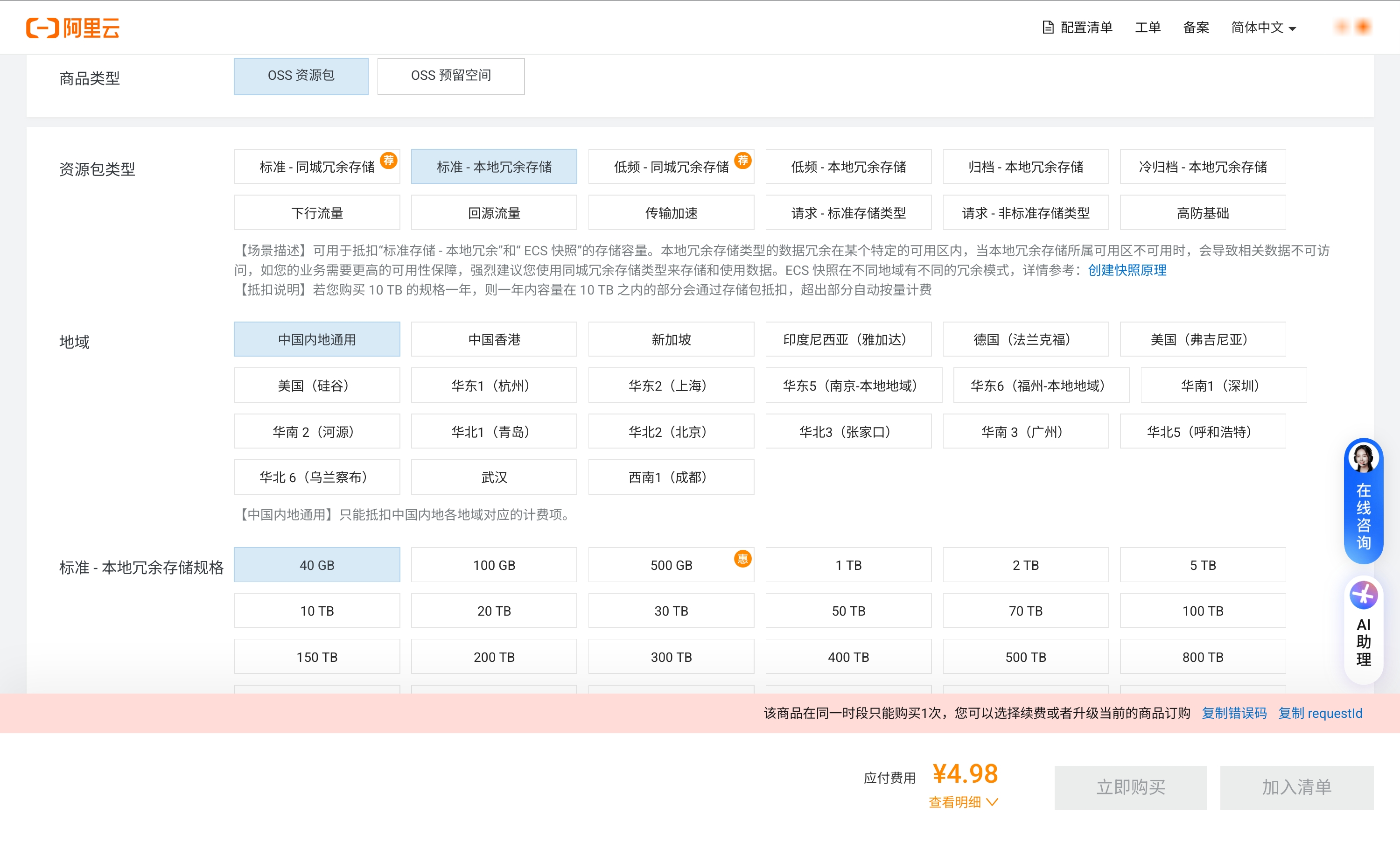This screenshot has height=842, width=1400.
Task: Select region 中国内地通用
Action: 316,339
